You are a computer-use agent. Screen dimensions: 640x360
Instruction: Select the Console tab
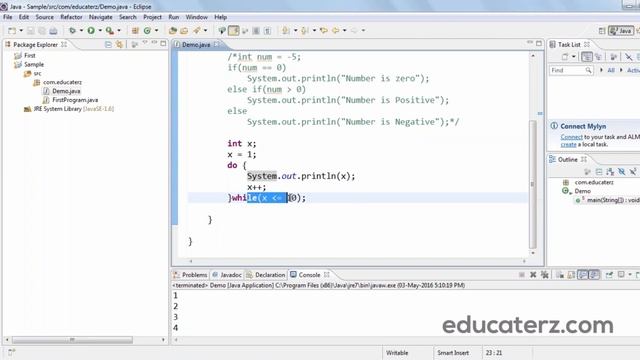309,275
